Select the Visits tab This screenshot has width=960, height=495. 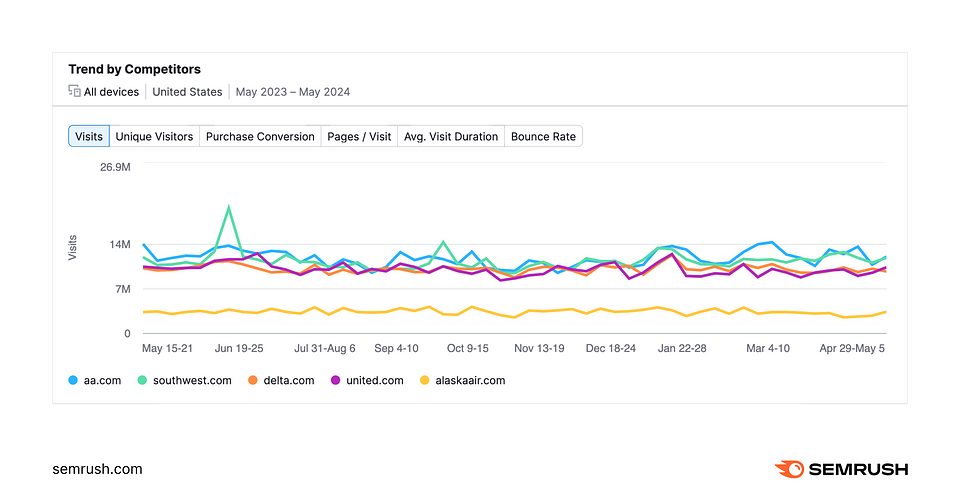tap(89, 136)
